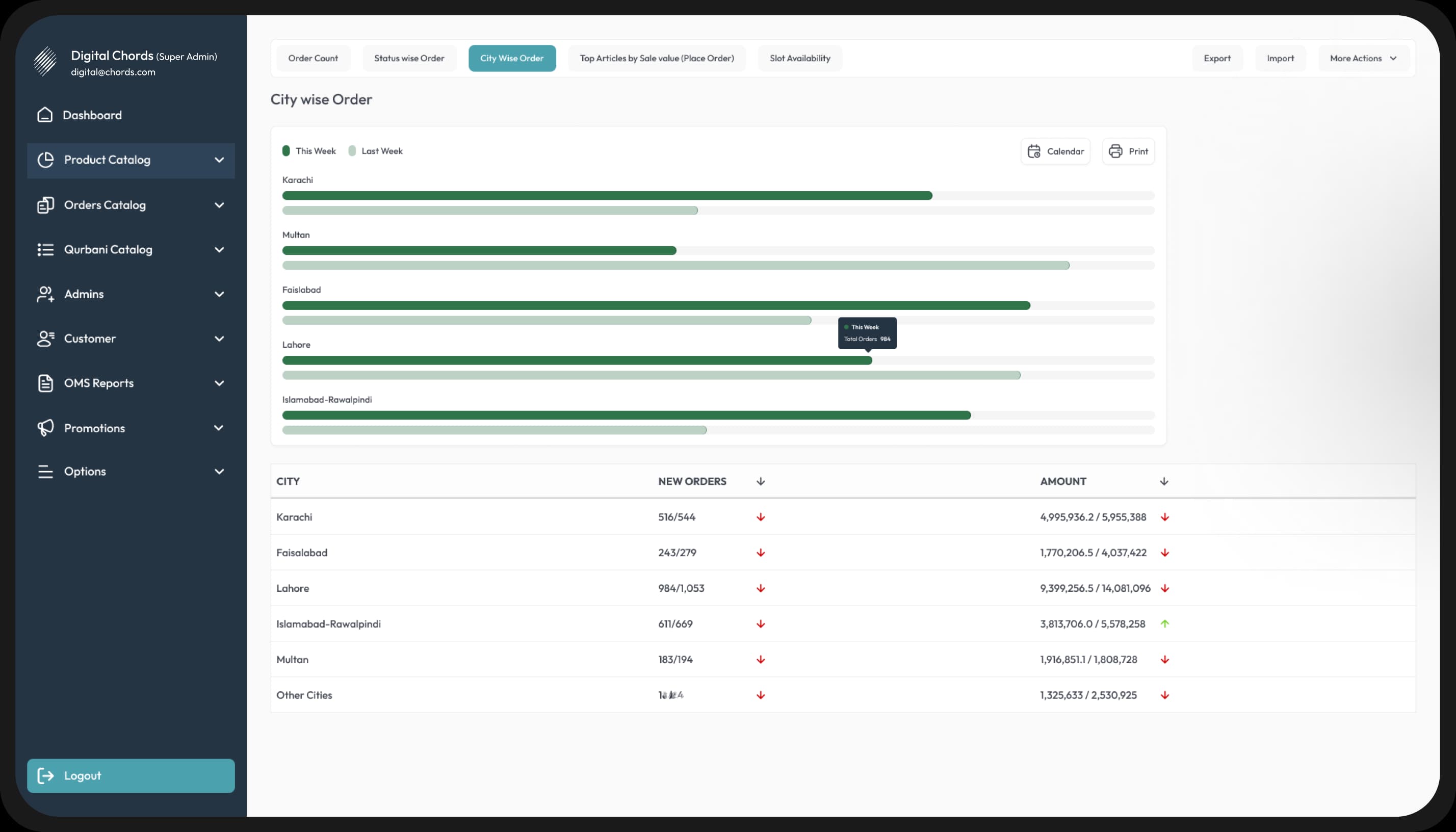The image size is (1456, 832).
Task: Click the Product Catalog pie icon
Action: [46, 160]
